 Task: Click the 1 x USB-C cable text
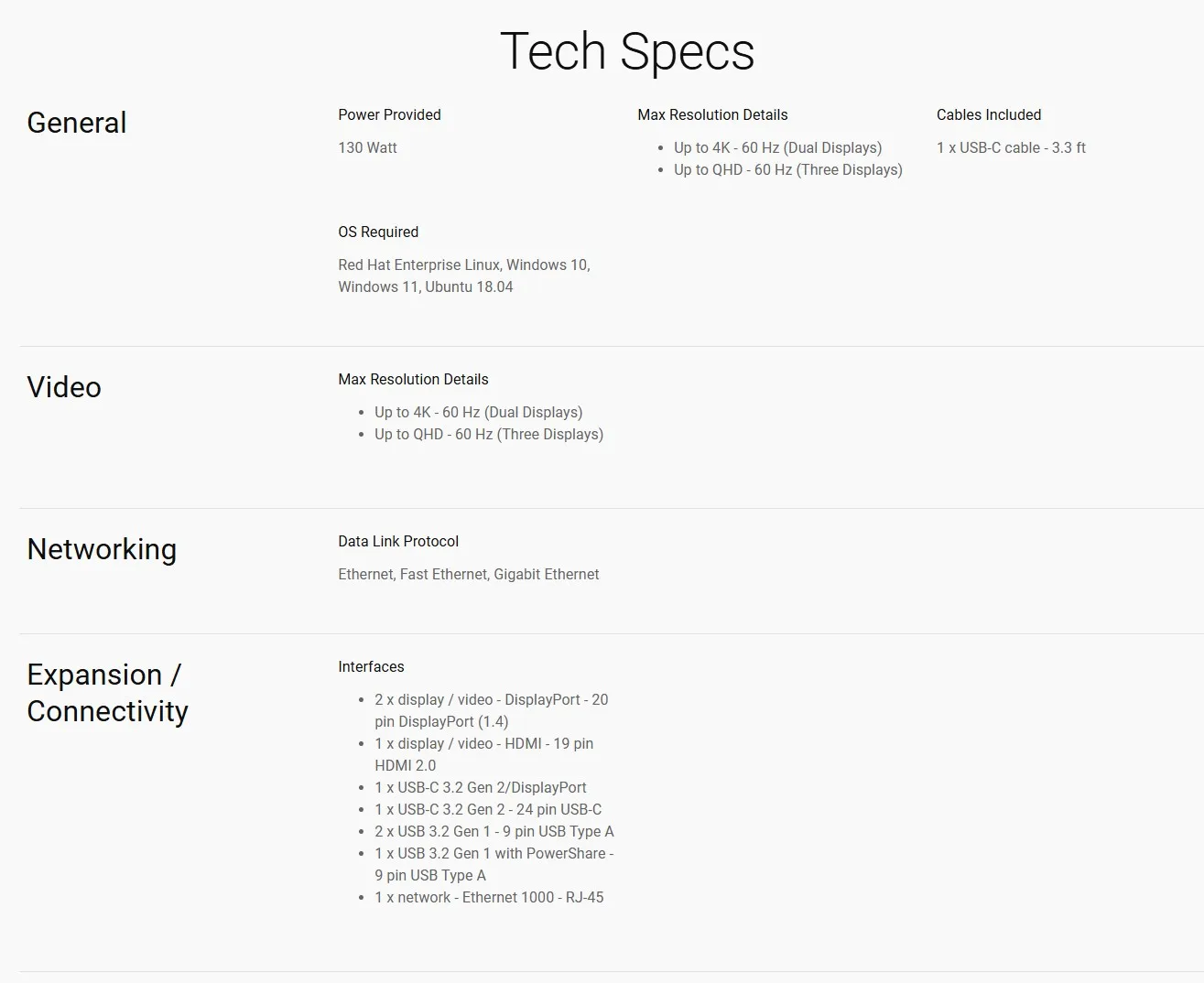tap(1010, 147)
